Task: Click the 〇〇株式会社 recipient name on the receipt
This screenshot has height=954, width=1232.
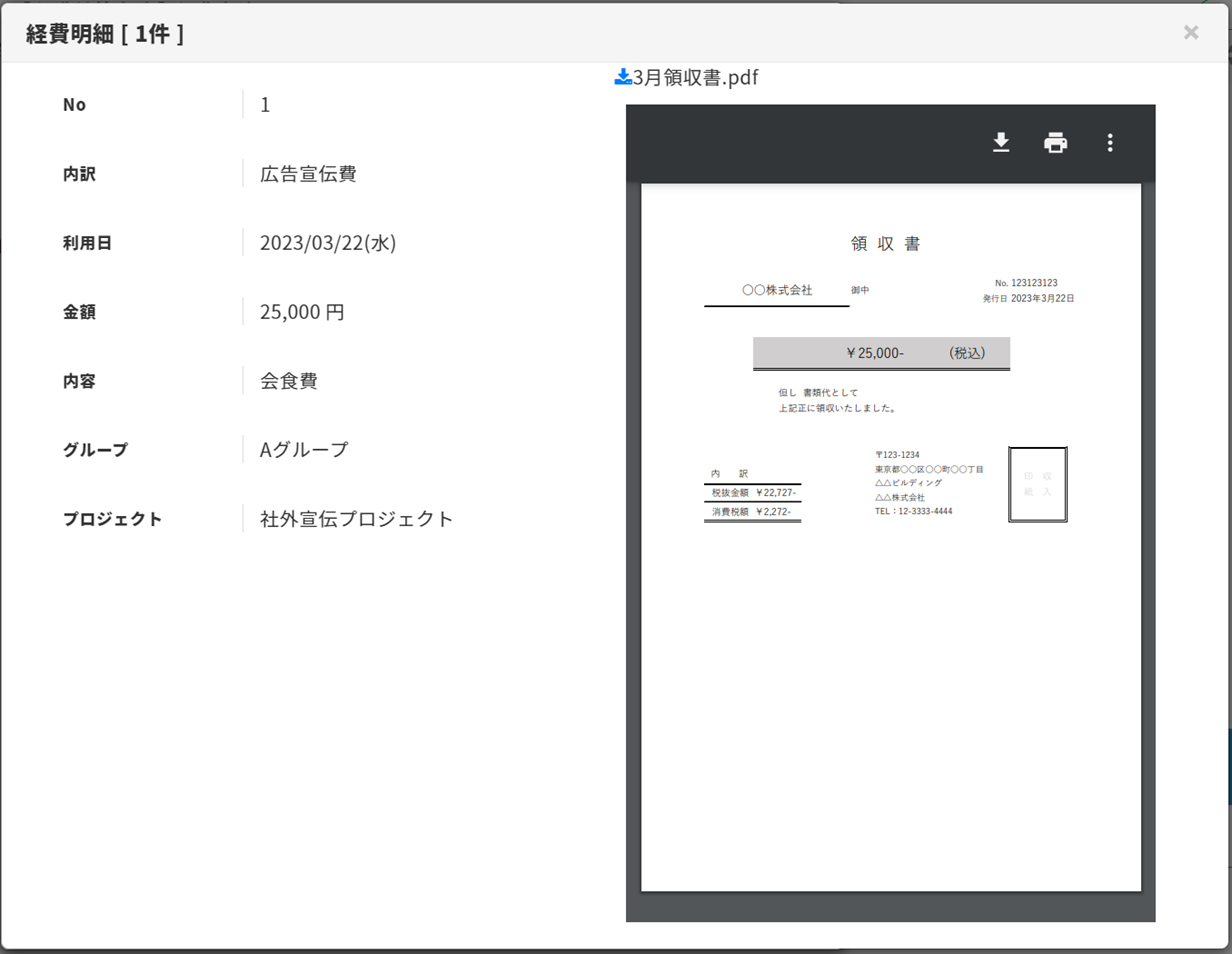Action: (x=777, y=290)
